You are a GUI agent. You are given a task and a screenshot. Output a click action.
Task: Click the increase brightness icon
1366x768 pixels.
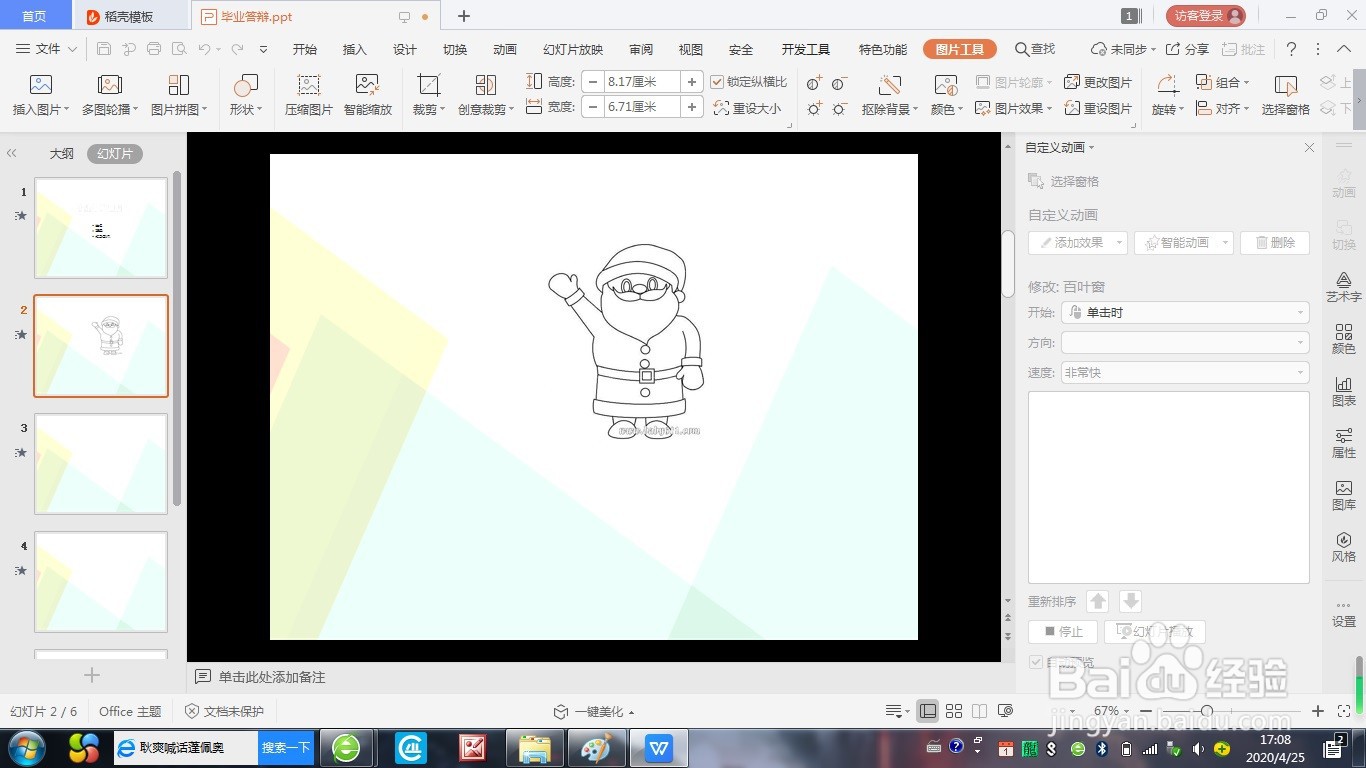coord(814,108)
